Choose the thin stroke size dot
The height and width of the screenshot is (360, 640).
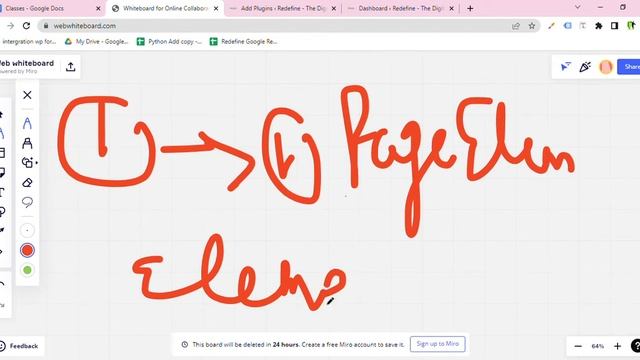click(27, 230)
